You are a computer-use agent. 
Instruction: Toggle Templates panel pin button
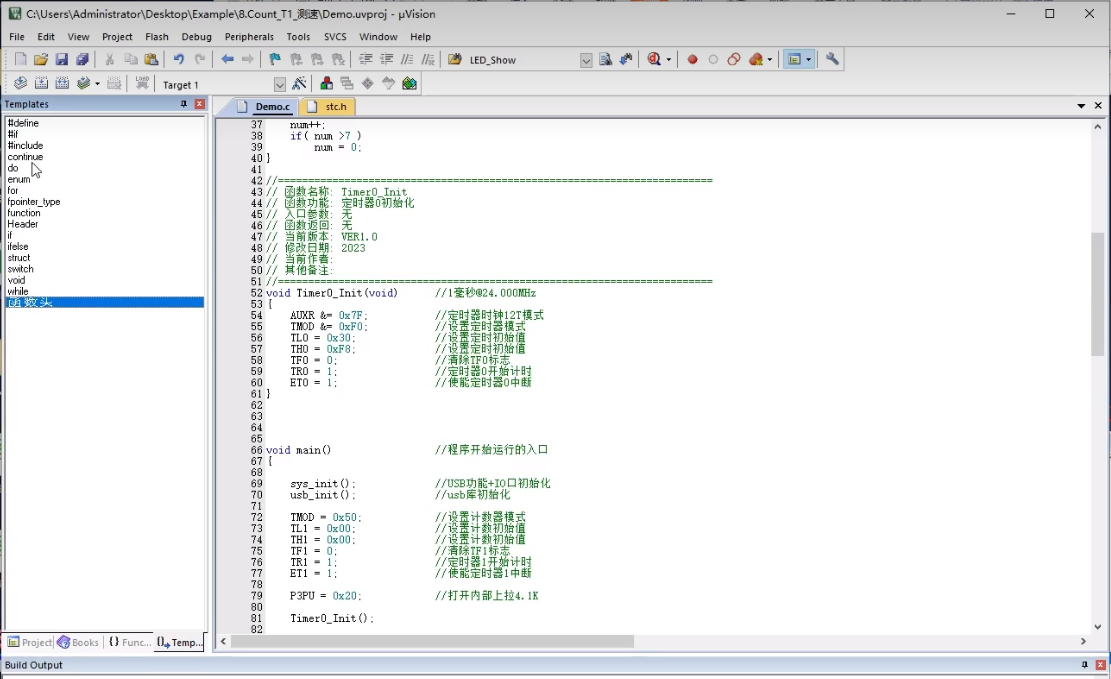184,104
